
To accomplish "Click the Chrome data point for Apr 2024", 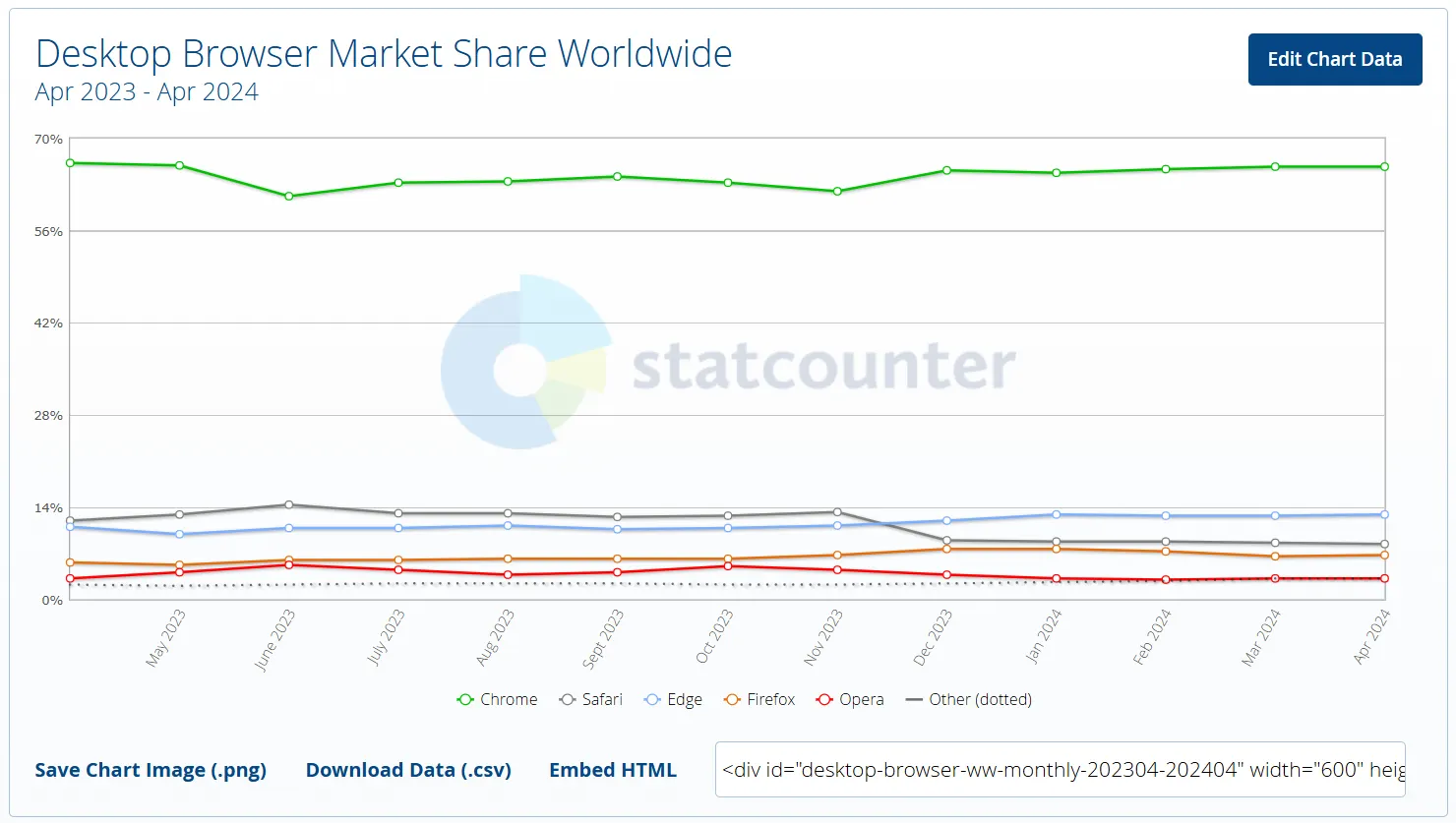I will (1384, 167).
